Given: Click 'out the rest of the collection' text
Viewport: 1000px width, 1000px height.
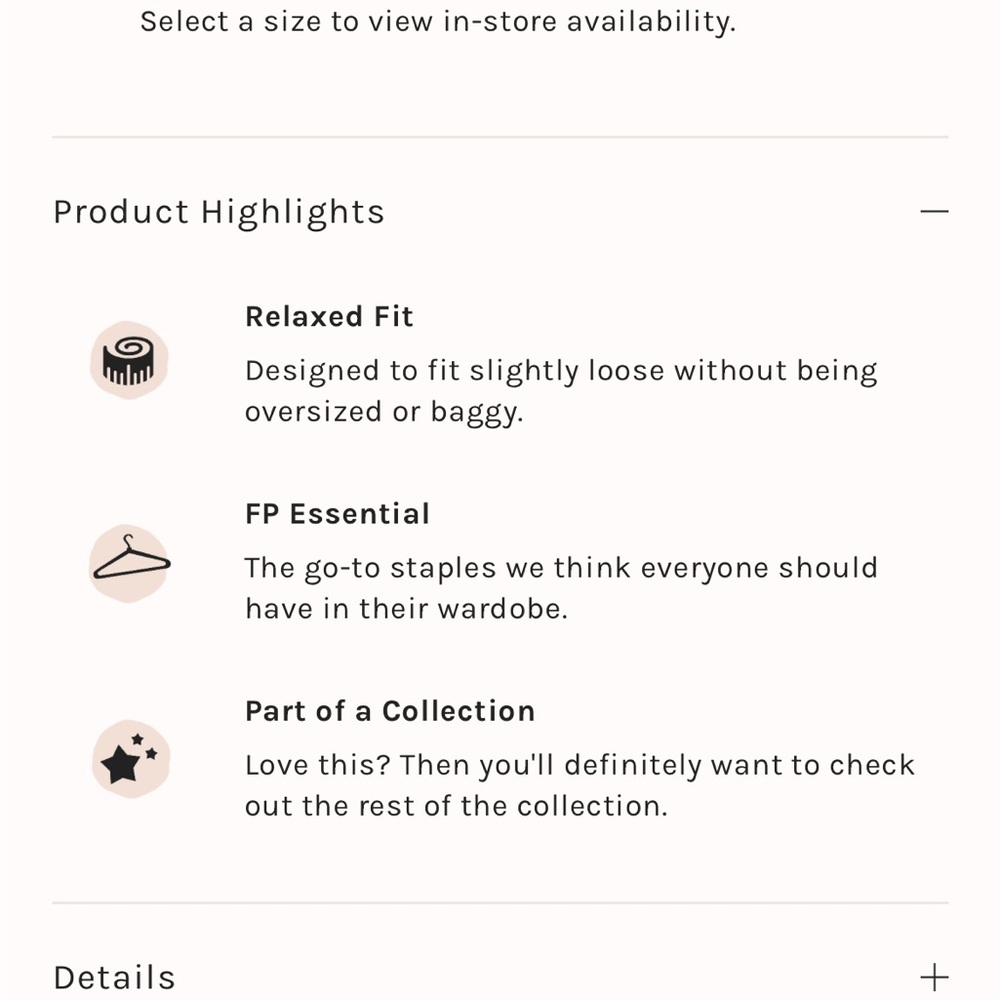Looking at the screenshot, I should [x=456, y=806].
